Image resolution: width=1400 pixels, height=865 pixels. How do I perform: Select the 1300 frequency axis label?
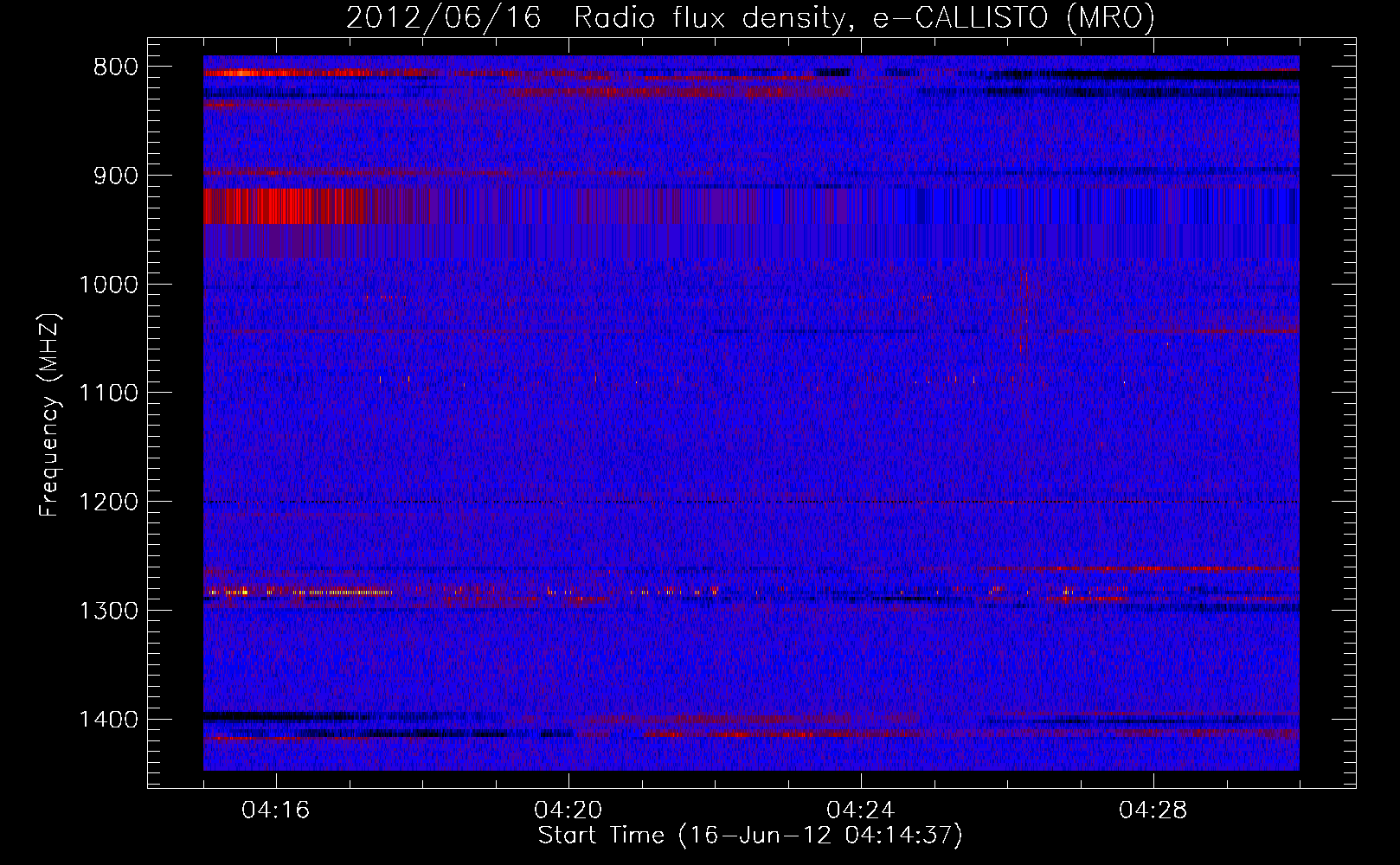click(108, 611)
